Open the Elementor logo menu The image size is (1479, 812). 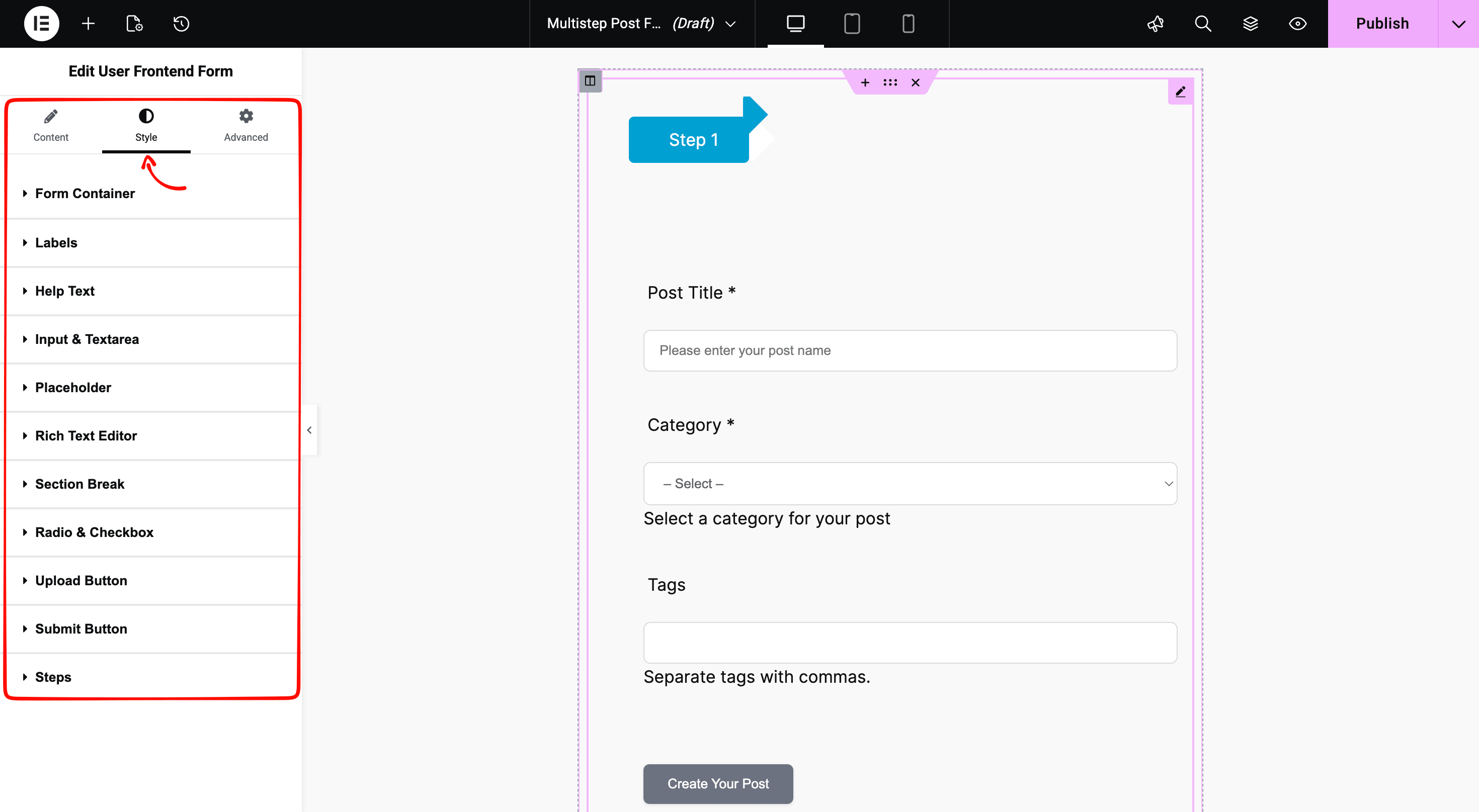tap(41, 24)
